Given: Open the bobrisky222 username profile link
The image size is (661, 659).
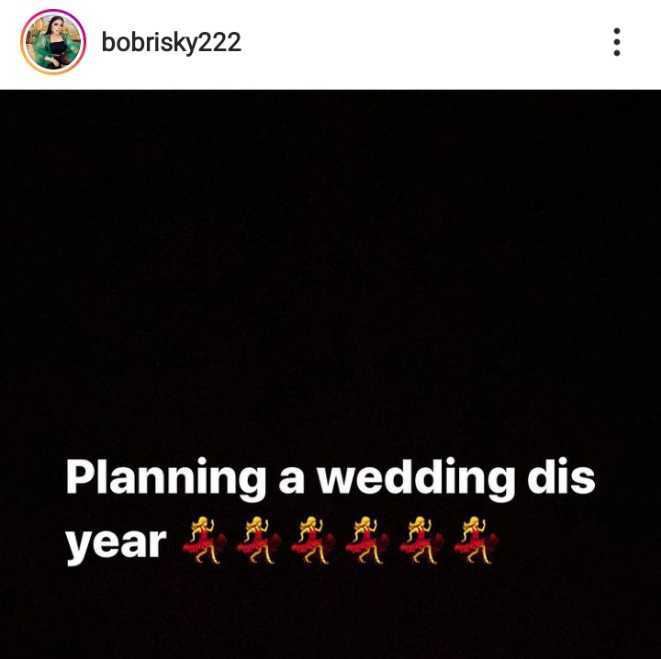Looking at the screenshot, I should point(171,43).
